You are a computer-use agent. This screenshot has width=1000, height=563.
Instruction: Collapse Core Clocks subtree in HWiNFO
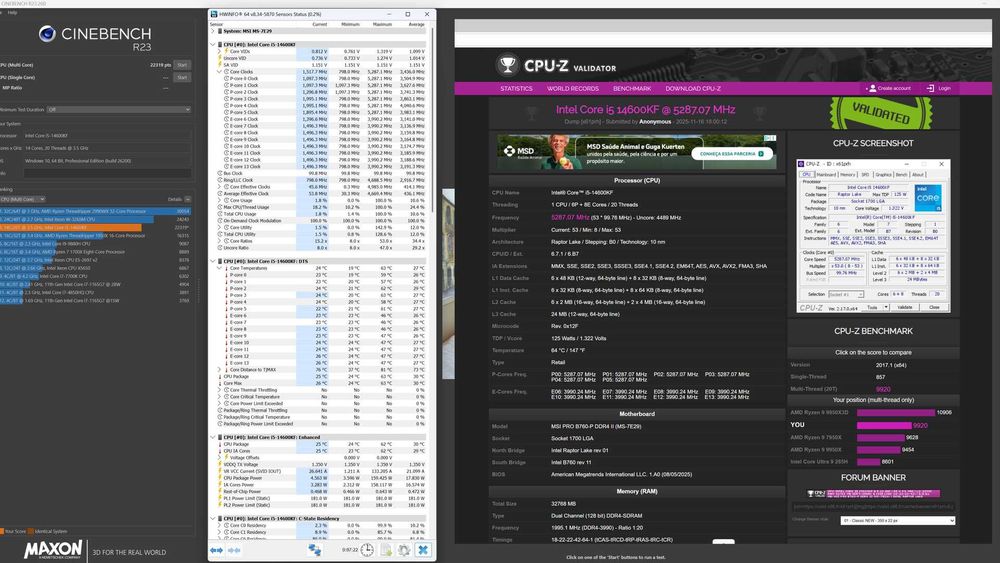tap(220, 71)
